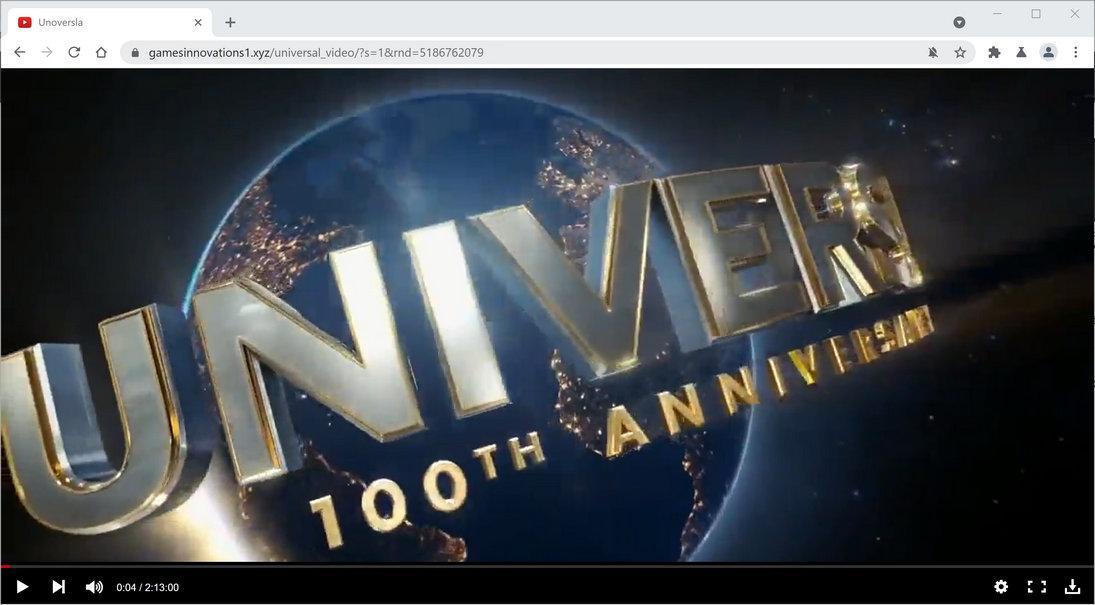Select the Unoversla tab
The image size is (1095, 605).
point(110,22)
